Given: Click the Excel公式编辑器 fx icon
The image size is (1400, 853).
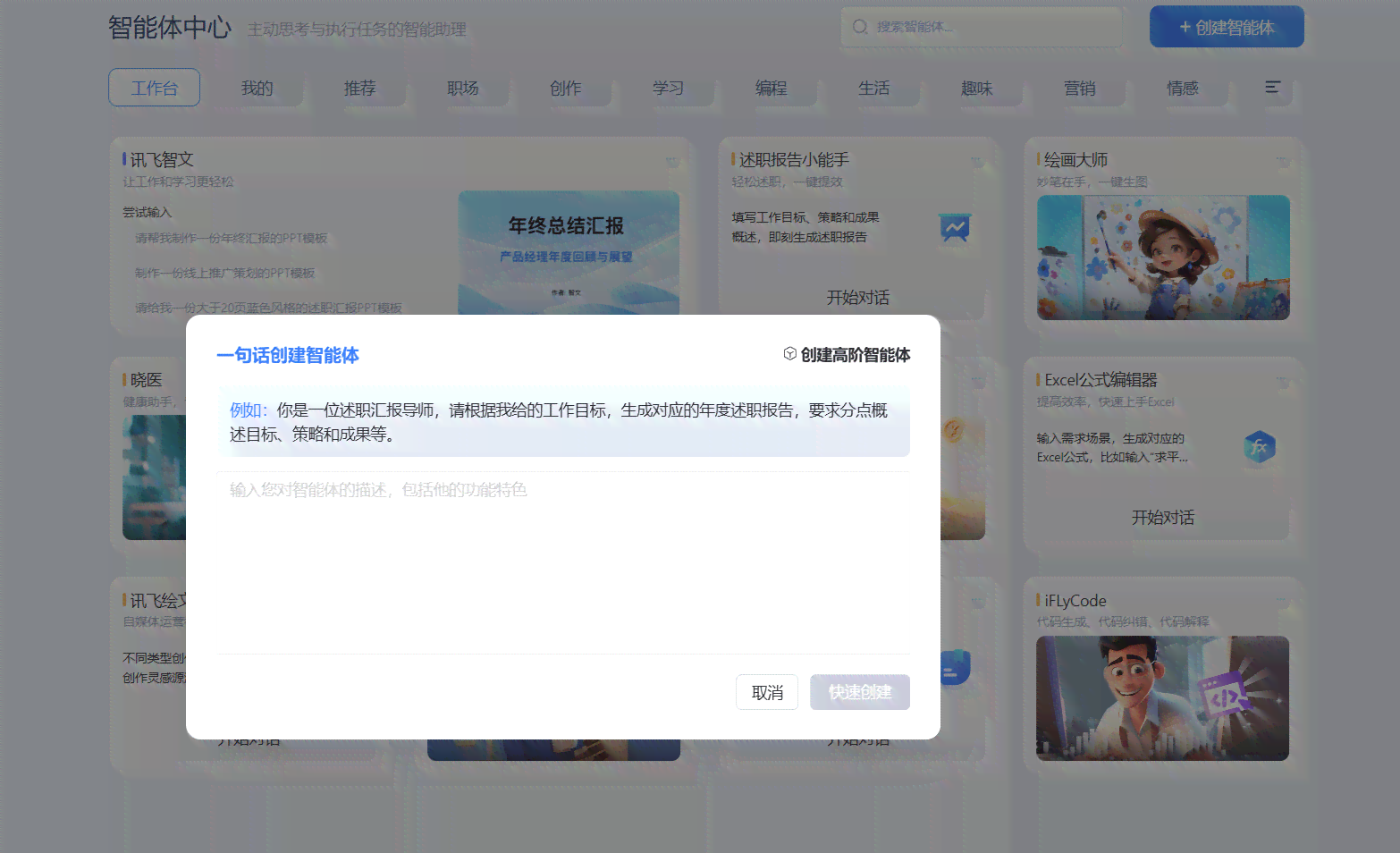Looking at the screenshot, I should (1260, 447).
